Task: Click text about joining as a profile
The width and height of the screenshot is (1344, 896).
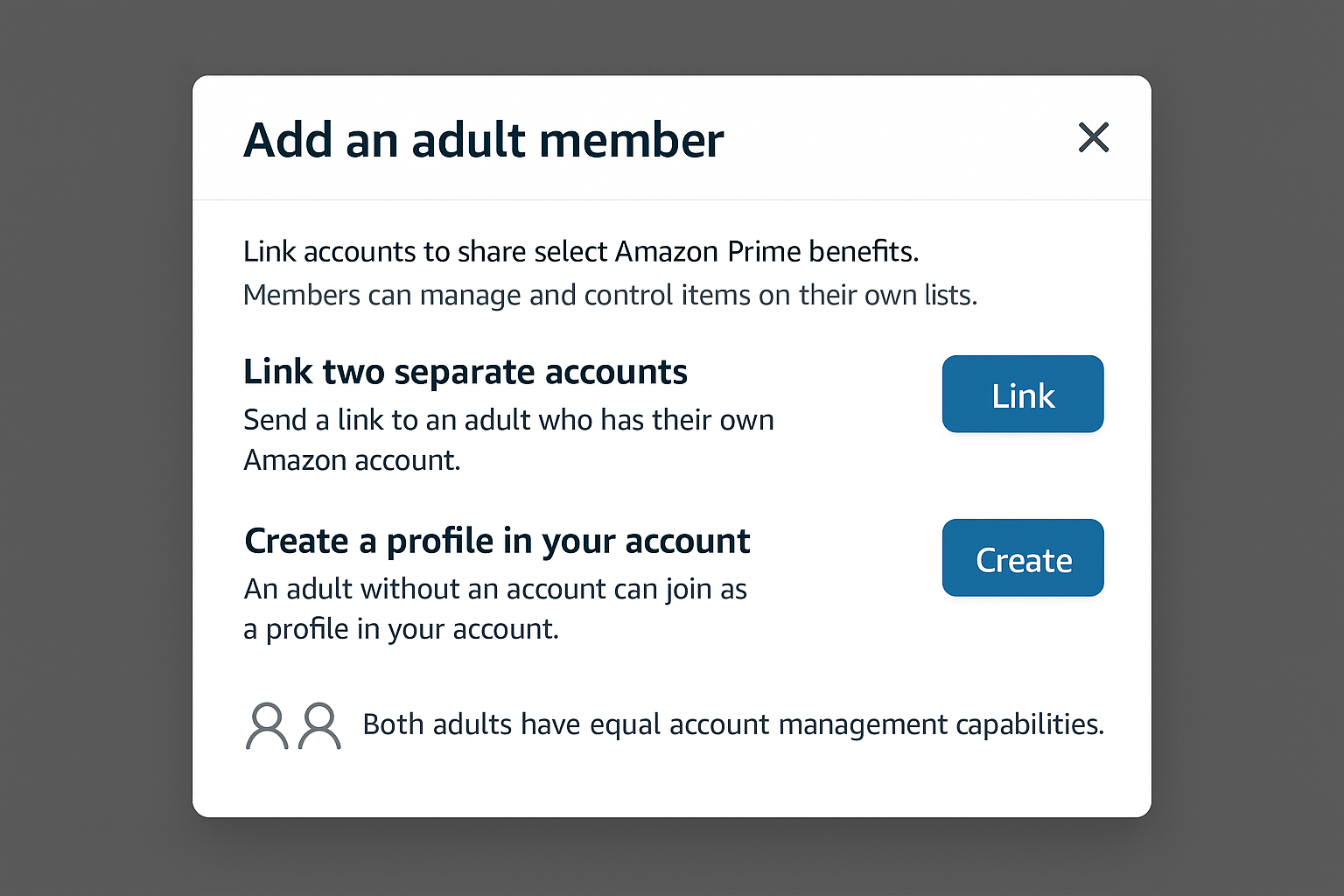Action: (495, 608)
